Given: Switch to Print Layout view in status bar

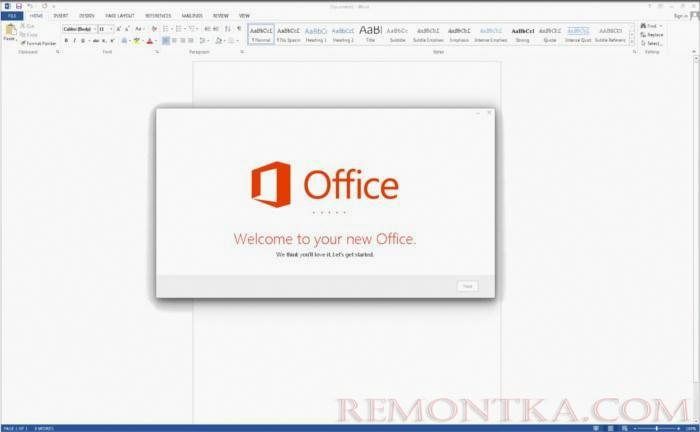Looking at the screenshot, I should 610,428.
